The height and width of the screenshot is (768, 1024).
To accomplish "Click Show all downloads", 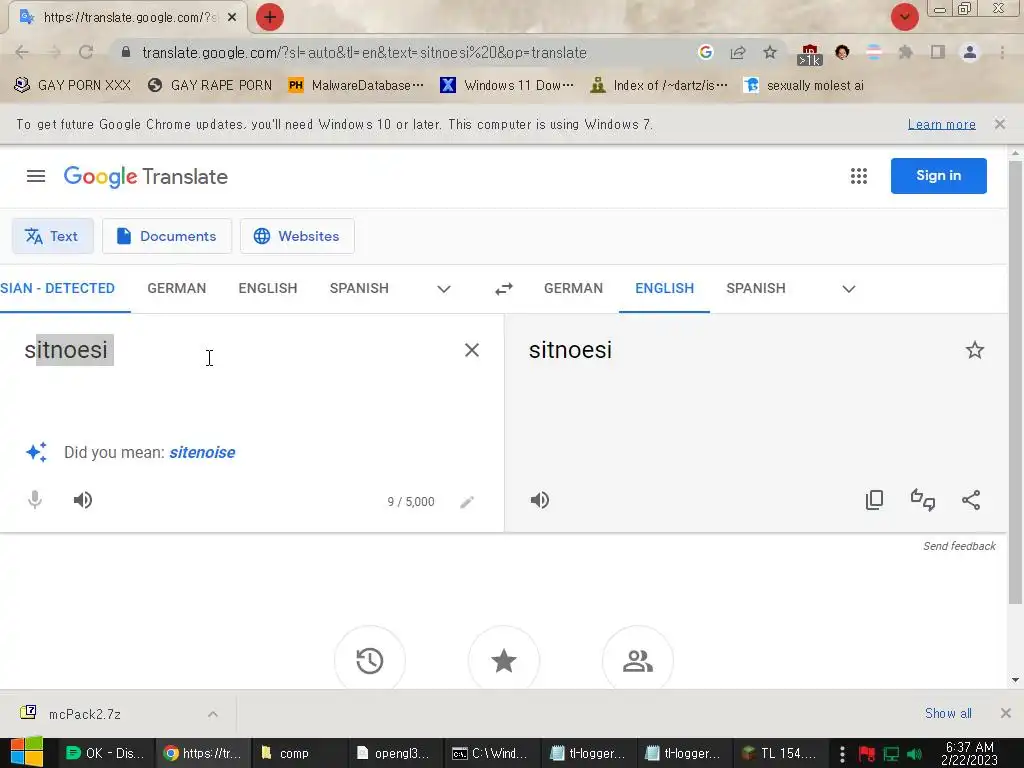I will pyautogui.click(x=948, y=713).
